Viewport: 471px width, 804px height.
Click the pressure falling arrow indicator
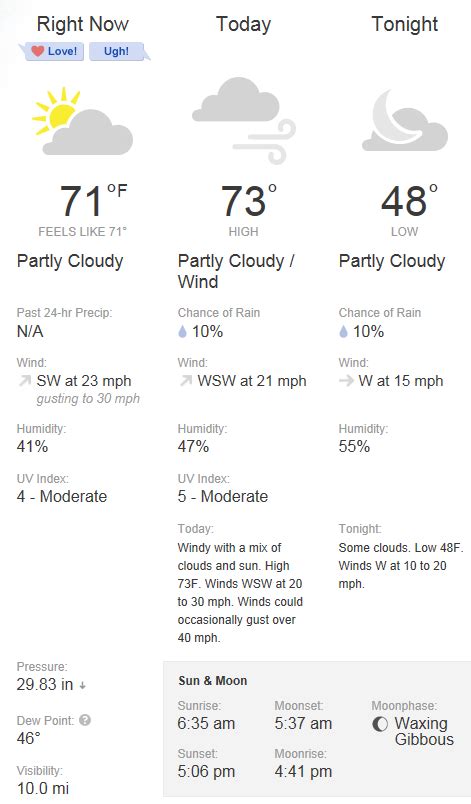coord(83,686)
